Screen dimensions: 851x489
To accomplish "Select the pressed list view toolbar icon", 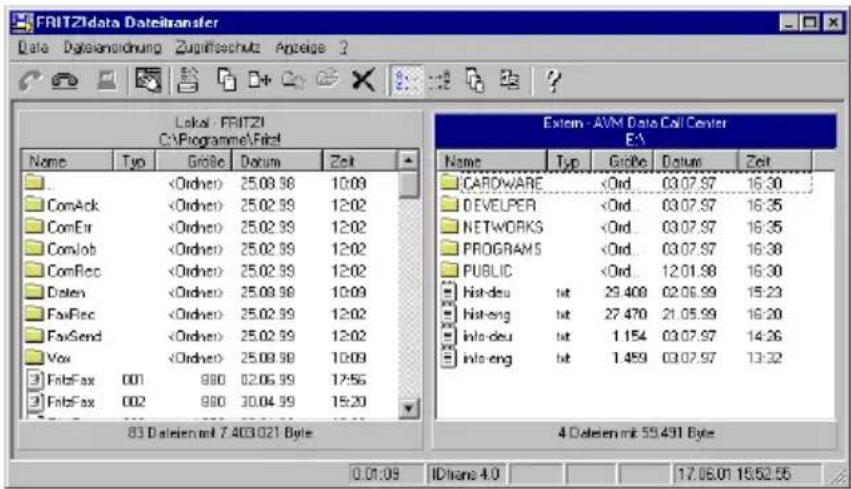I will click(x=406, y=81).
